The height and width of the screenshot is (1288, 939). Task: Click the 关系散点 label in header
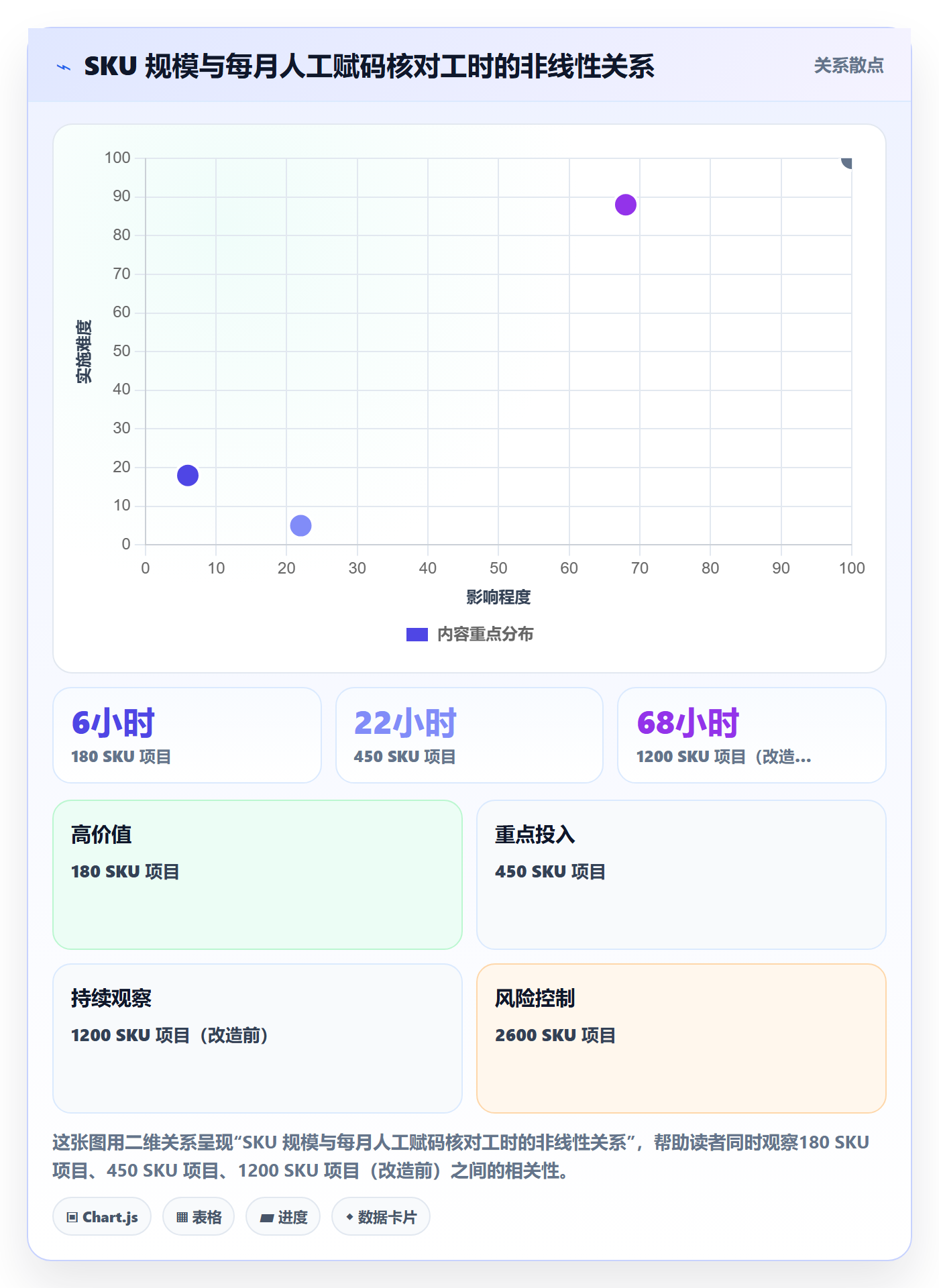848,66
